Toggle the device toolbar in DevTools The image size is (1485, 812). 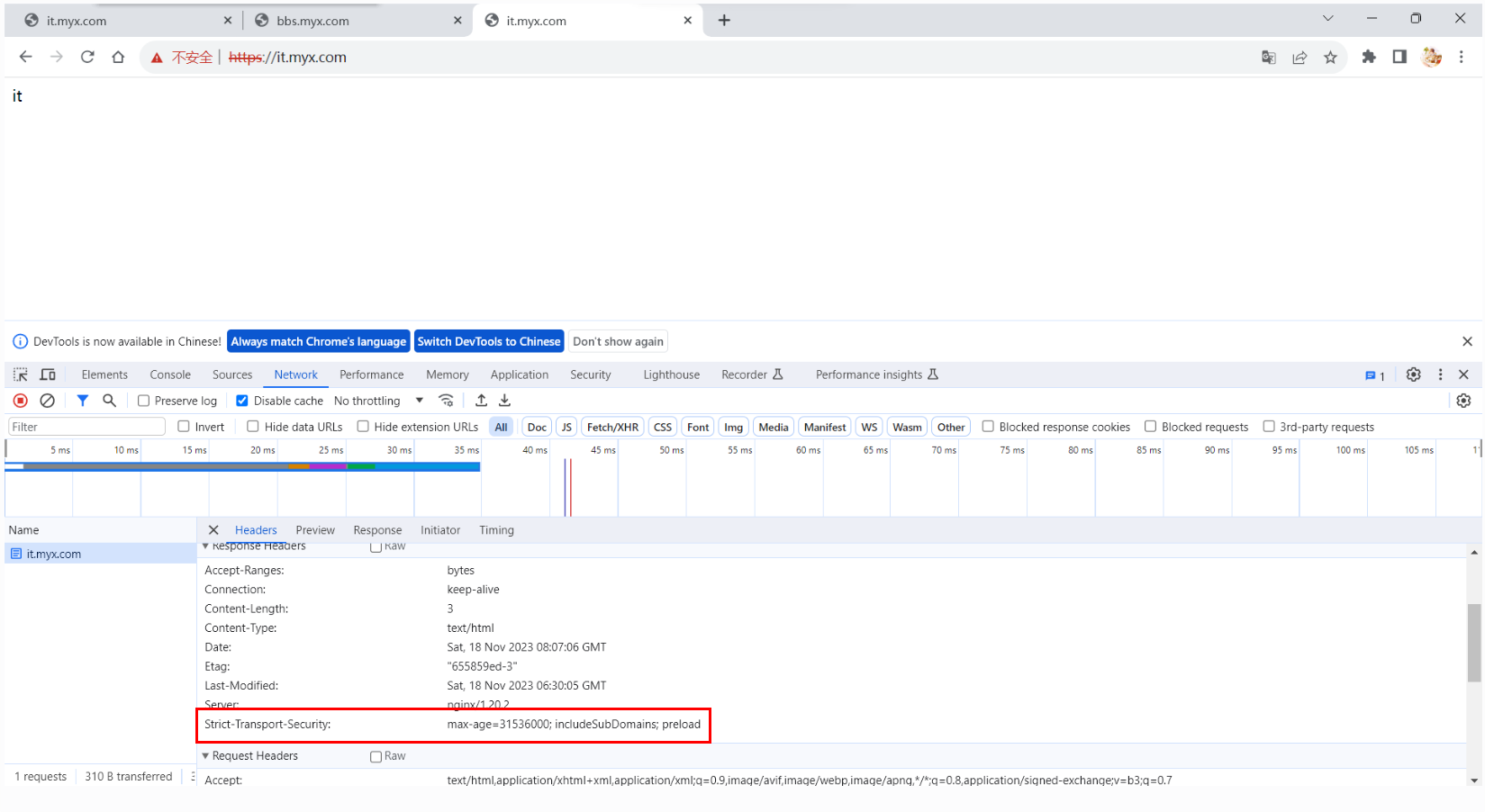[x=48, y=374]
